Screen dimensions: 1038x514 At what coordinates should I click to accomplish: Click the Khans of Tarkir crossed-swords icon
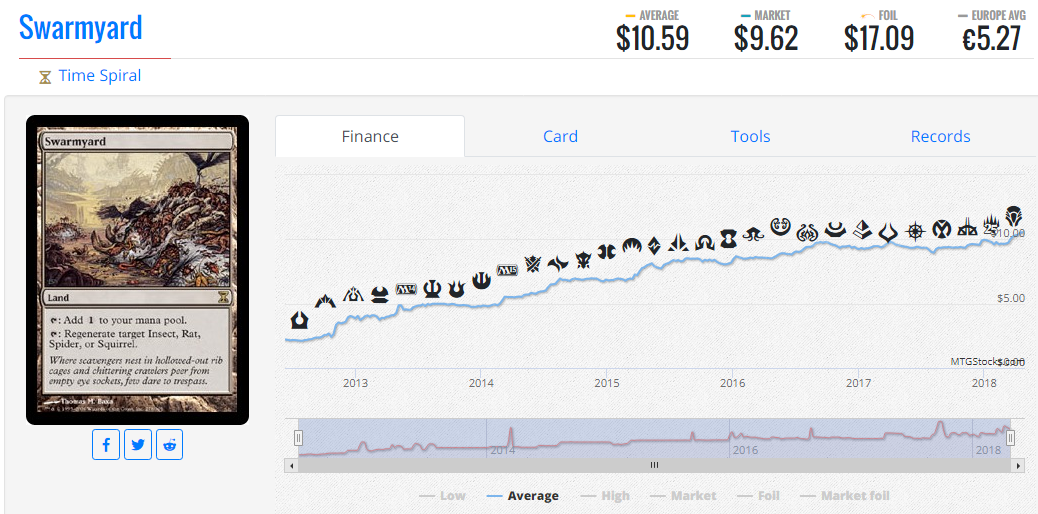coord(533,264)
